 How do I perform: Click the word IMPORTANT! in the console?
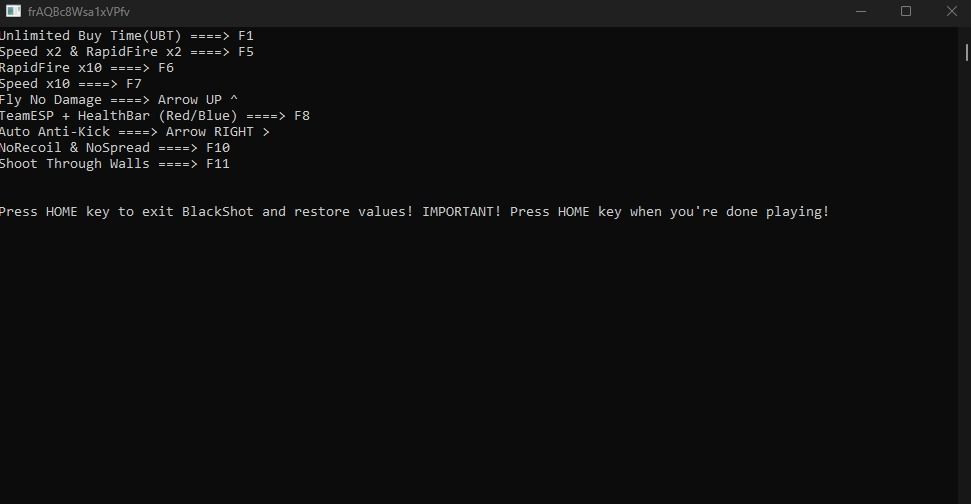click(461, 212)
